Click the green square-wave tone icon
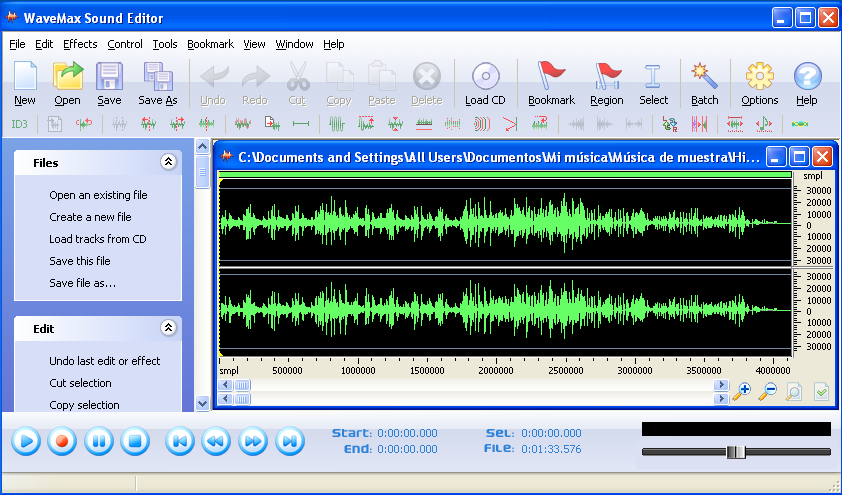The width and height of the screenshot is (842, 495). tap(337, 125)
